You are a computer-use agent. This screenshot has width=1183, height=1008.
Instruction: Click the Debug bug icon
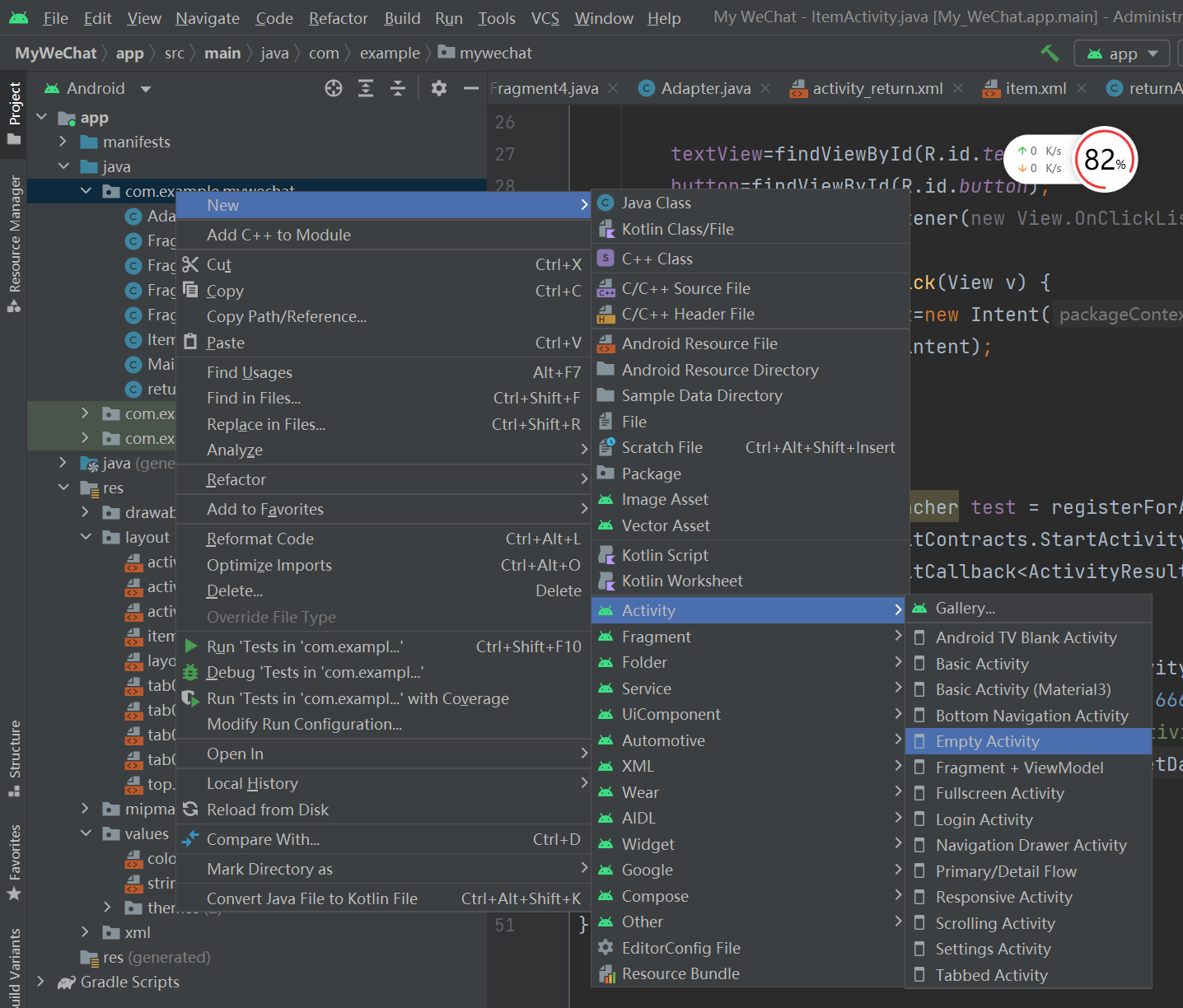click(190, 672)
